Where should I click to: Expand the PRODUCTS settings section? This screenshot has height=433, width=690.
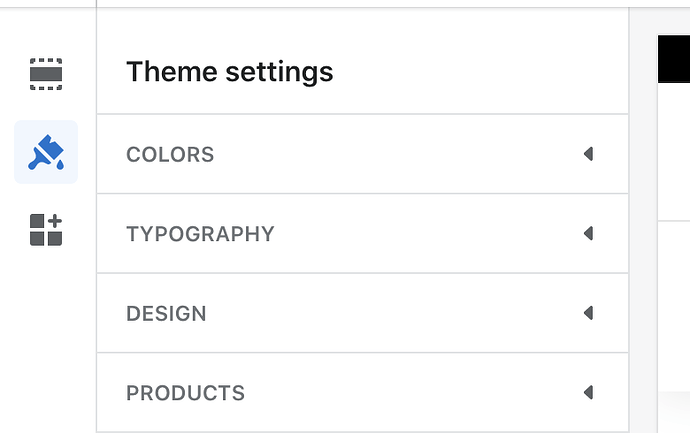click(362, 392)
